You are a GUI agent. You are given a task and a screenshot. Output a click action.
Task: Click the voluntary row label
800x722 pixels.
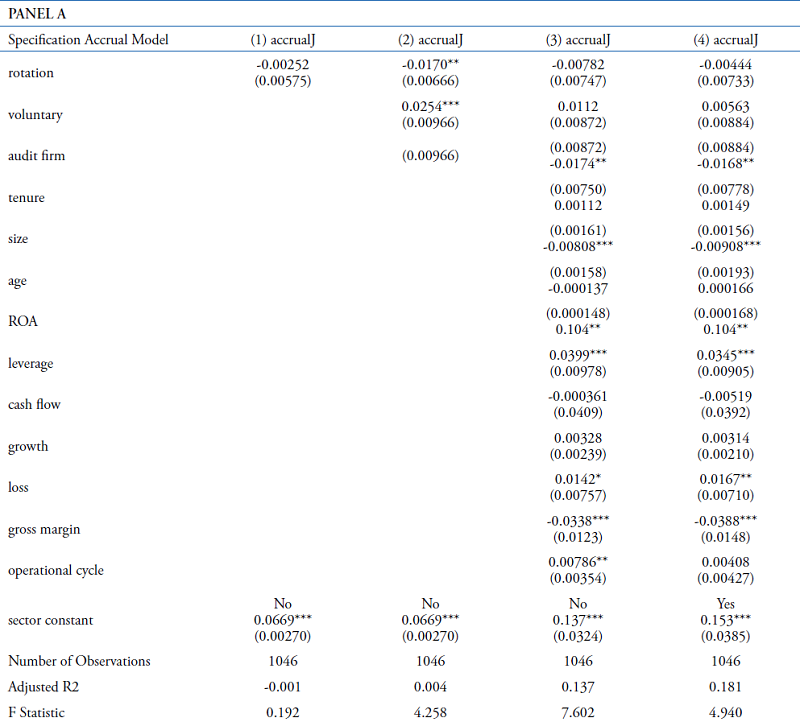(35, 115)
